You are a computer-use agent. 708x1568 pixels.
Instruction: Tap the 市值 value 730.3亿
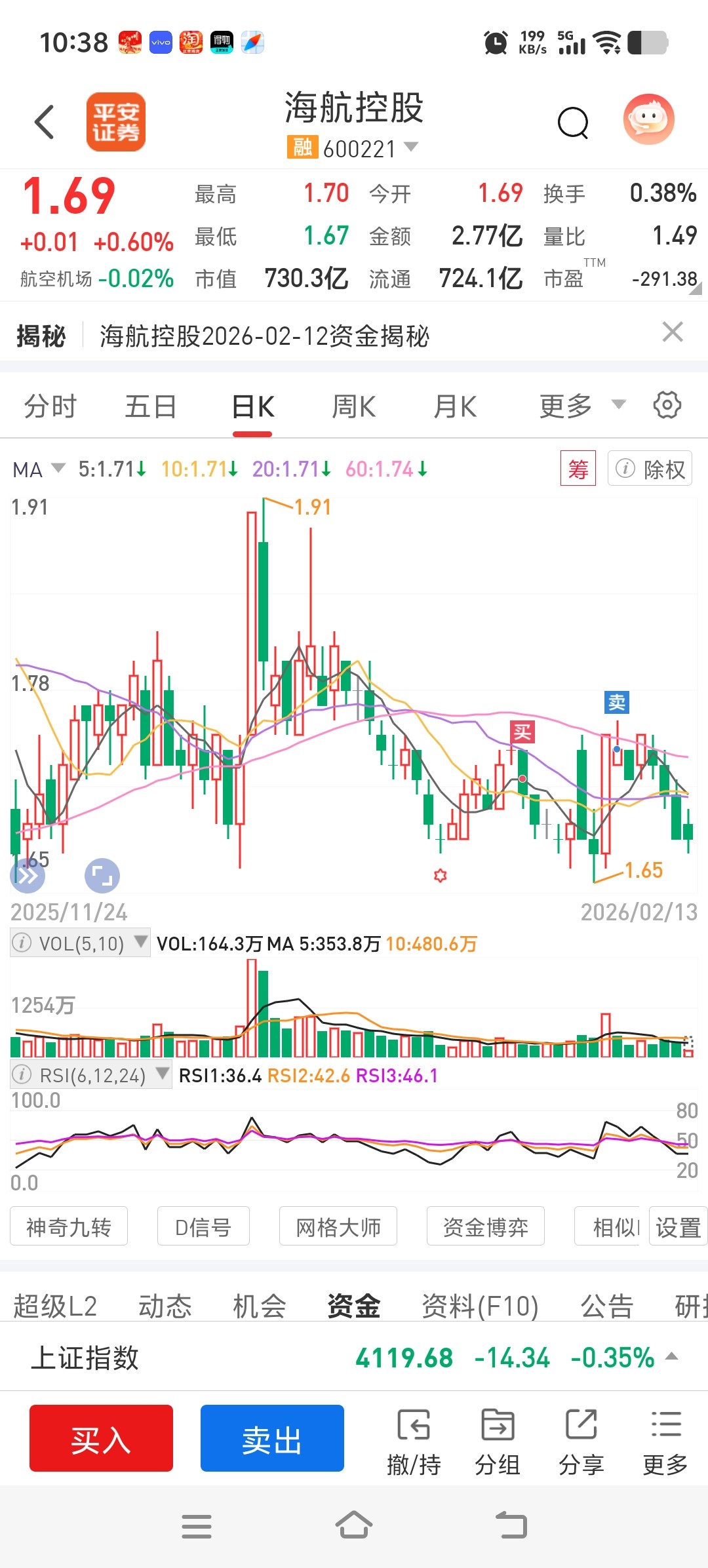pos(306,279)
